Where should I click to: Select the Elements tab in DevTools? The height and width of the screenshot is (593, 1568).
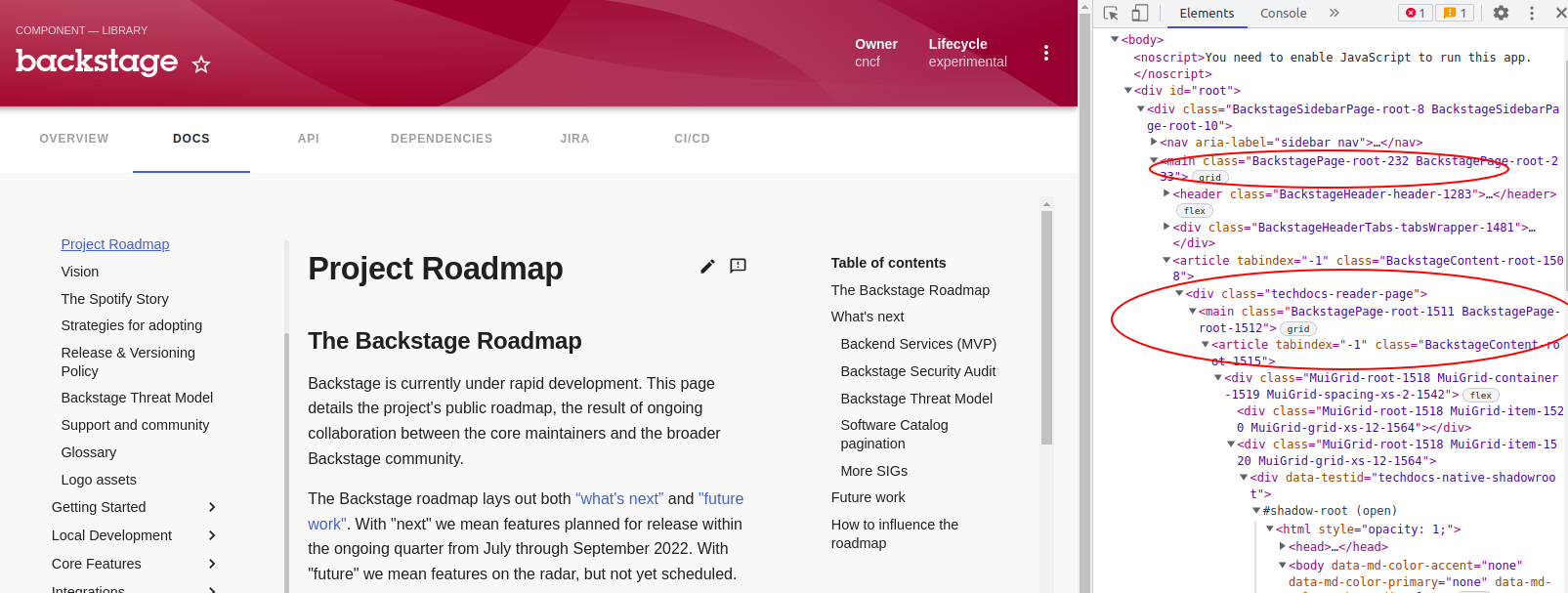point(1207,13)
